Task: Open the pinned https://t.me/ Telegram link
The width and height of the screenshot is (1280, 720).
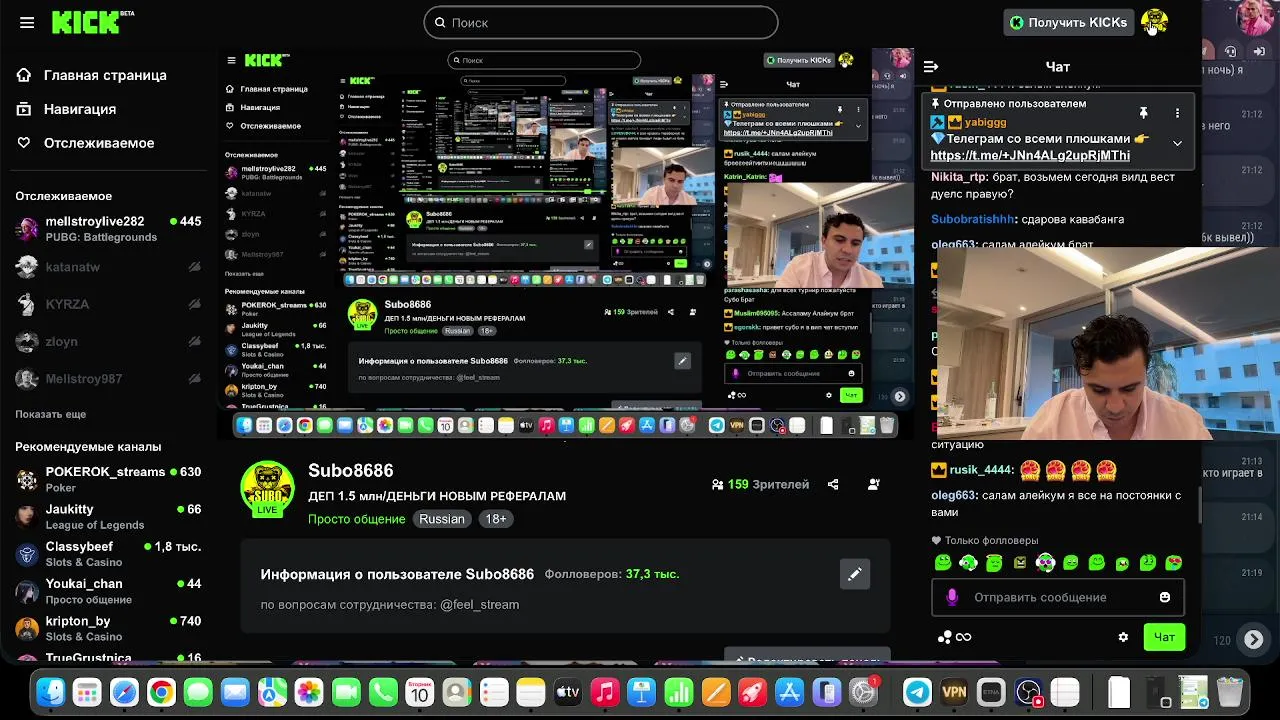Action: point(1030,155)
